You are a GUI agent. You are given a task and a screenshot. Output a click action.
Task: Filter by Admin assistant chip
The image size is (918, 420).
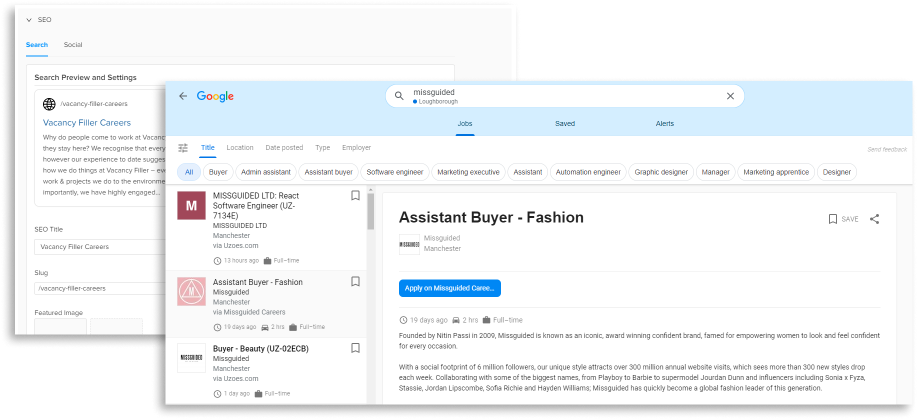click(266, 172)
